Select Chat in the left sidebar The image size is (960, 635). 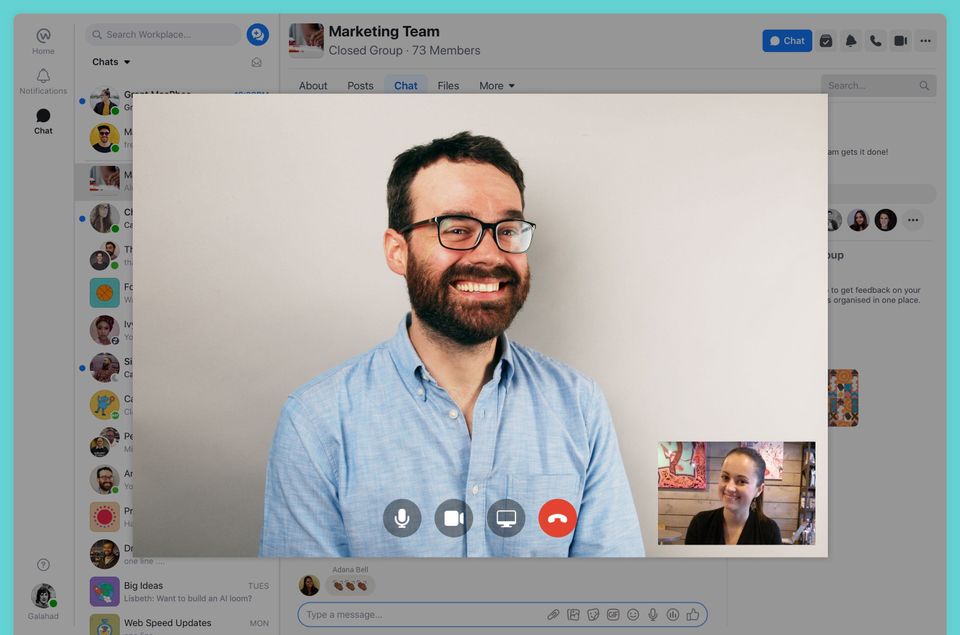43,121
